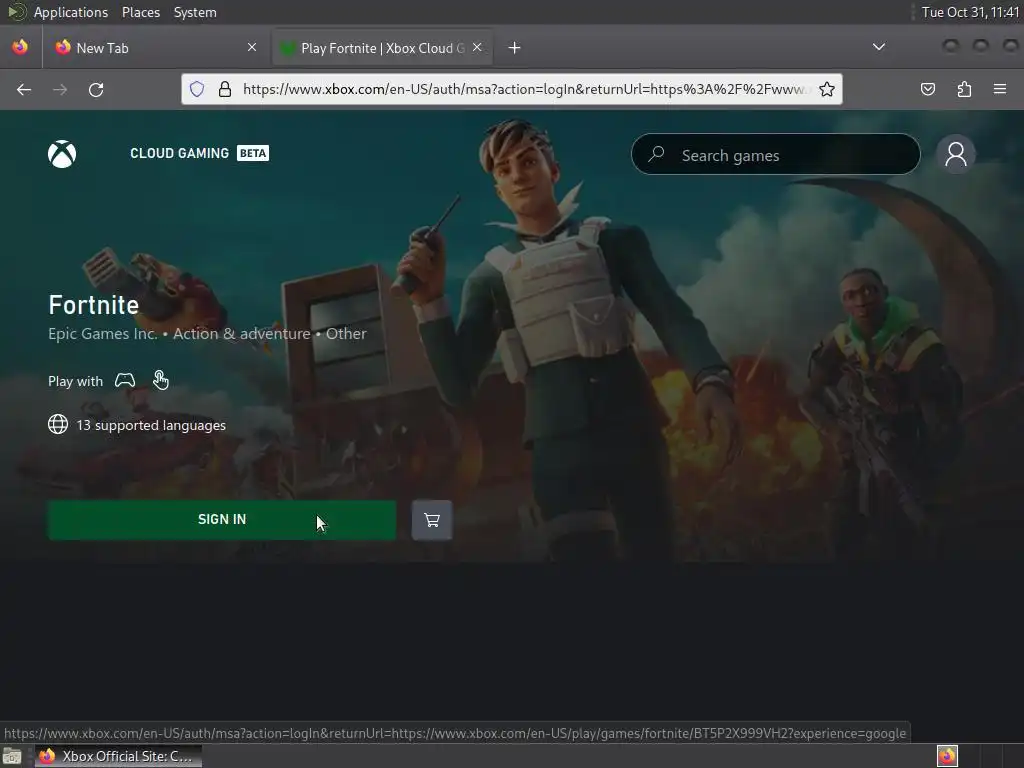Click the Xbox Official Site taskbar button
The image size is (1024, 768).
coord(118,756)
